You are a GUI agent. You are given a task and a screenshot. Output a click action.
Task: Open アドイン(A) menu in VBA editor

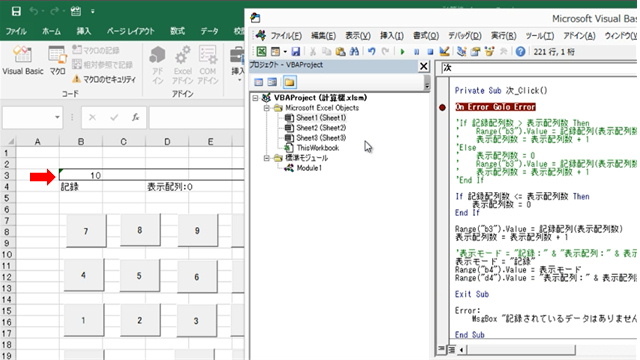(579, 36)
